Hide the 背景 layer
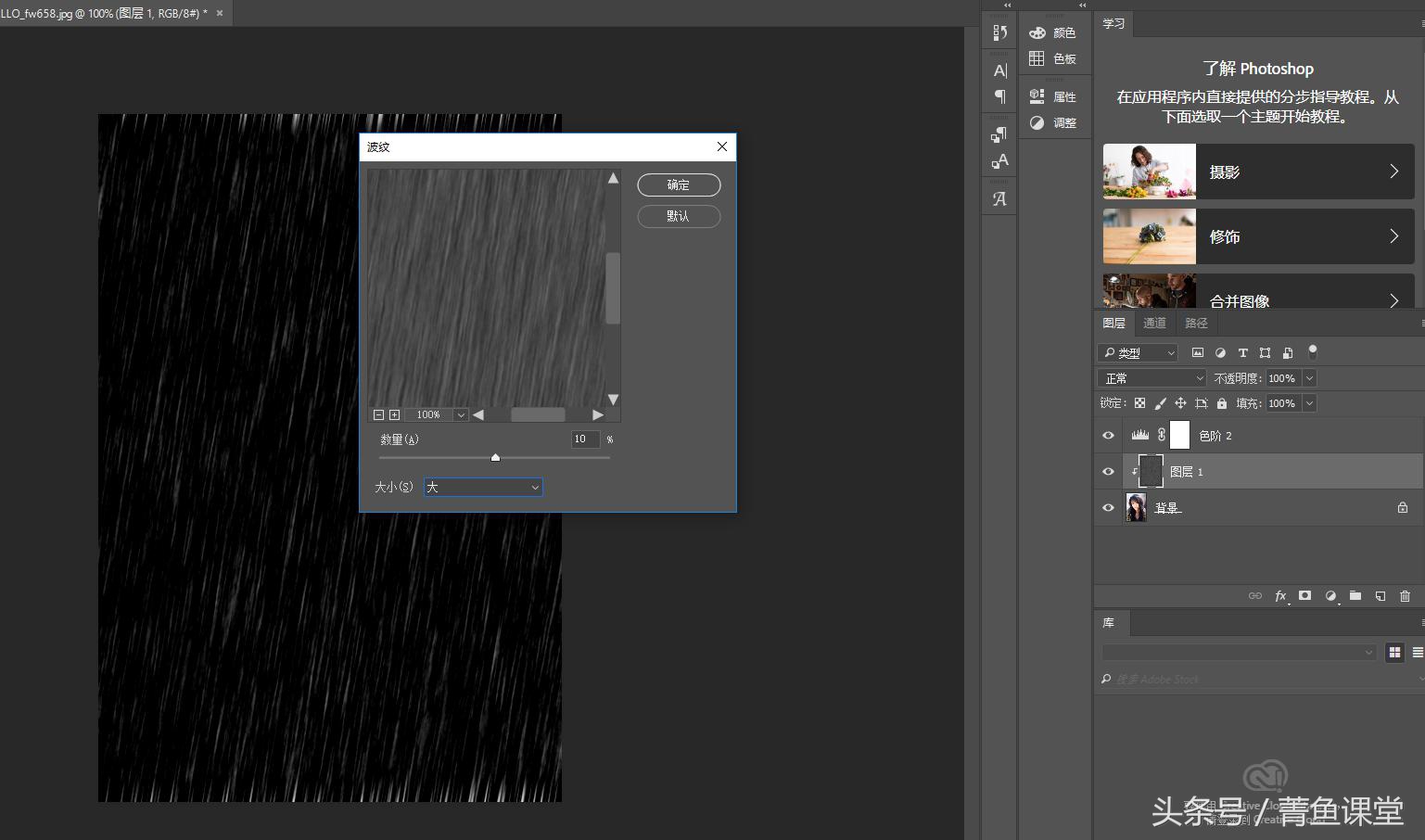 click(x=1108, y=508)
